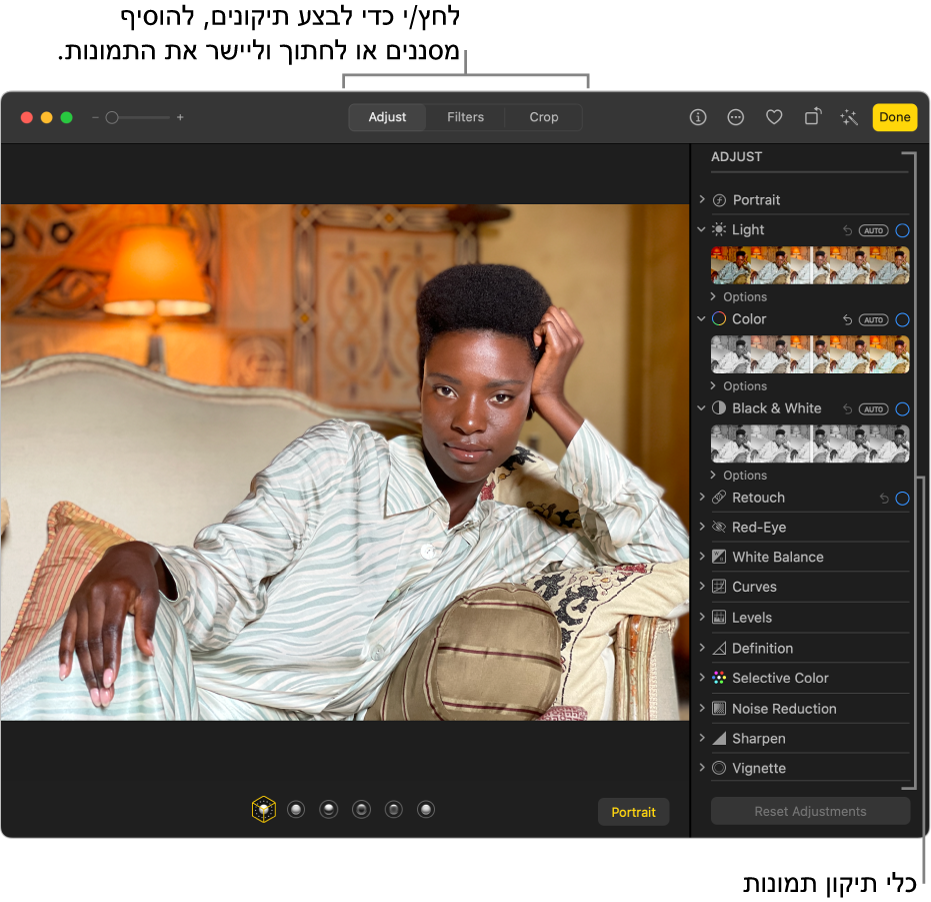Image resolution: width=931 pixels, height=902 pixels.
Task: Collapse the Black & White section
Action: pyautogui.click(x=700, y=408)
